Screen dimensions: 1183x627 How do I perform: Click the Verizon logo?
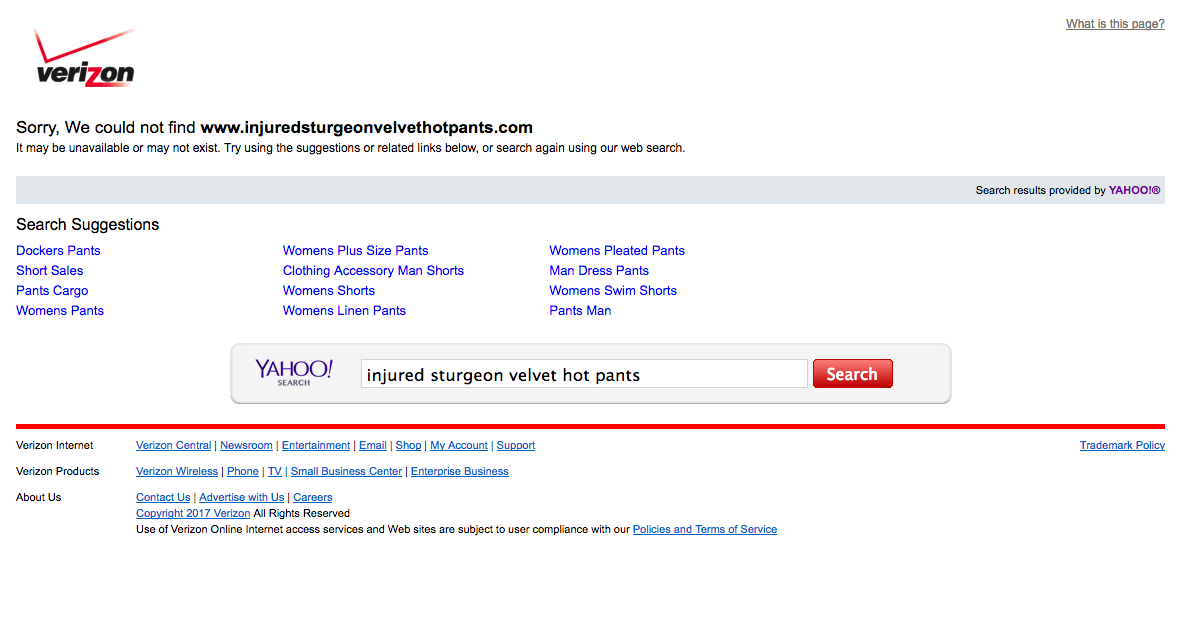tap(85, 58)
